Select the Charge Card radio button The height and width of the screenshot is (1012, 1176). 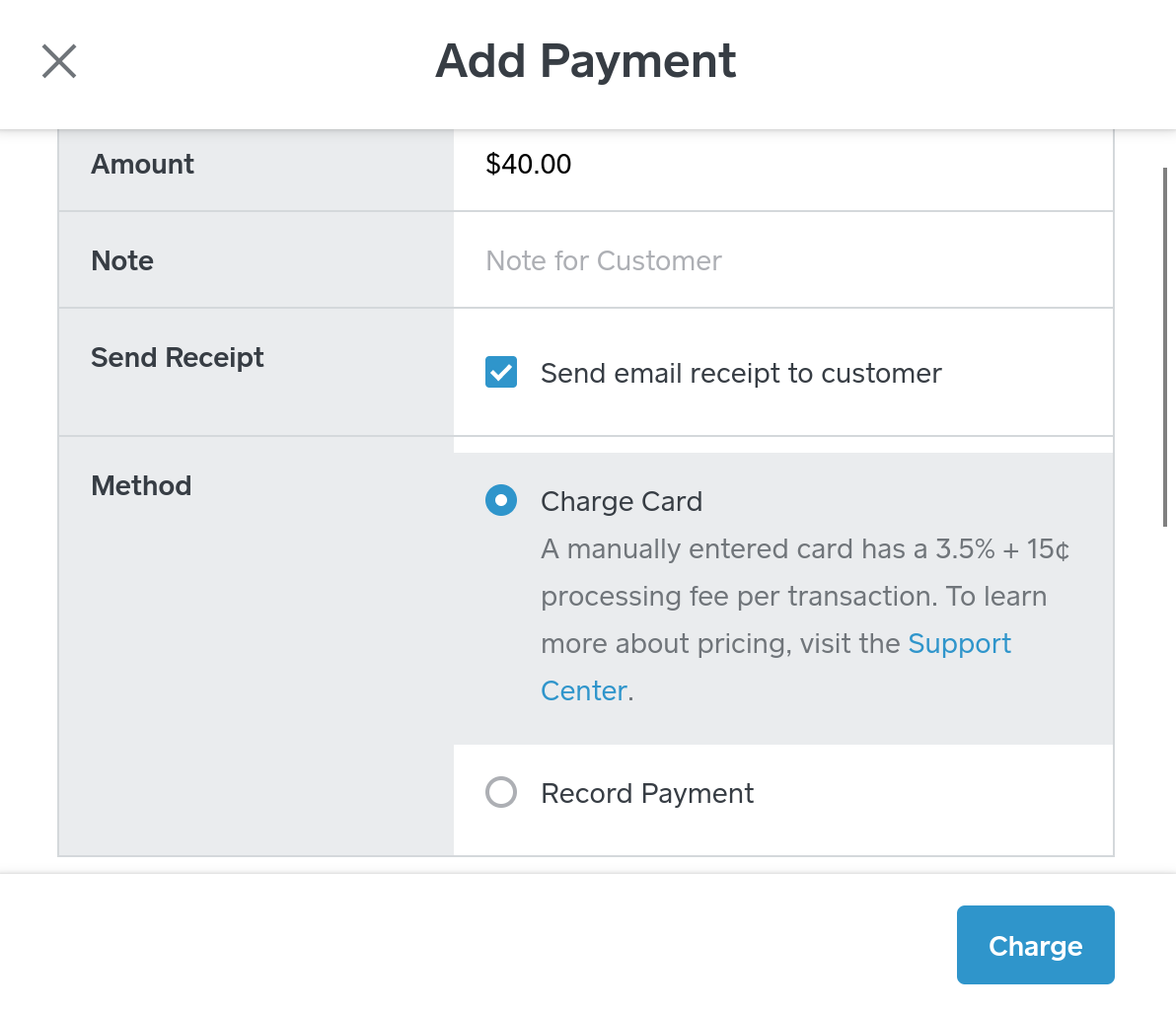click(x=501, y=501)
